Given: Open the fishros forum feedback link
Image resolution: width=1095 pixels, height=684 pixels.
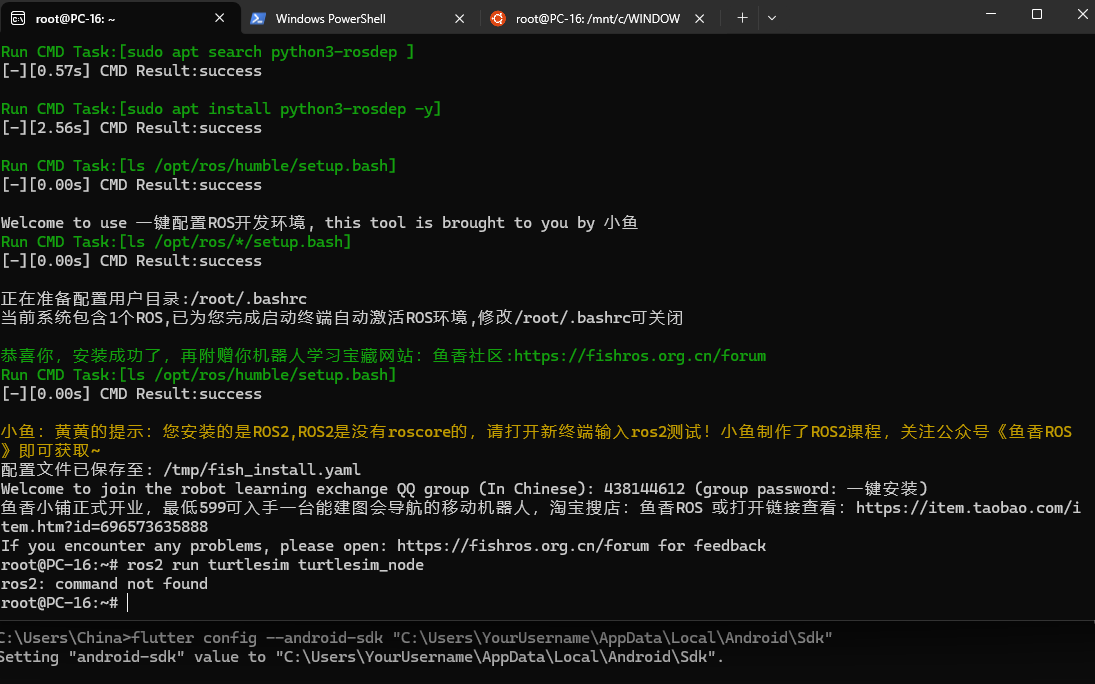Looking at the screenshot, I should [523, 546].
